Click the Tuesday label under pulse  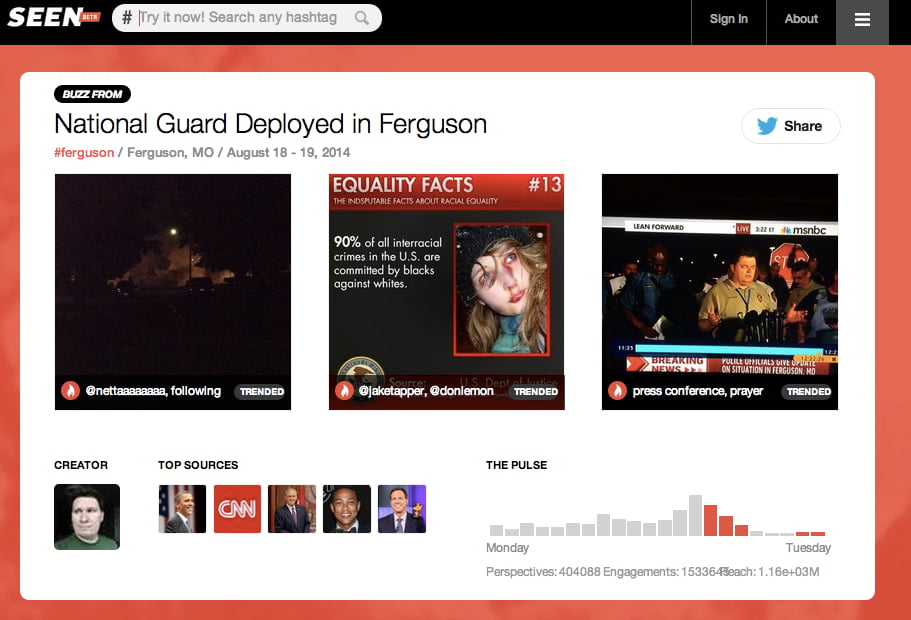808,548
